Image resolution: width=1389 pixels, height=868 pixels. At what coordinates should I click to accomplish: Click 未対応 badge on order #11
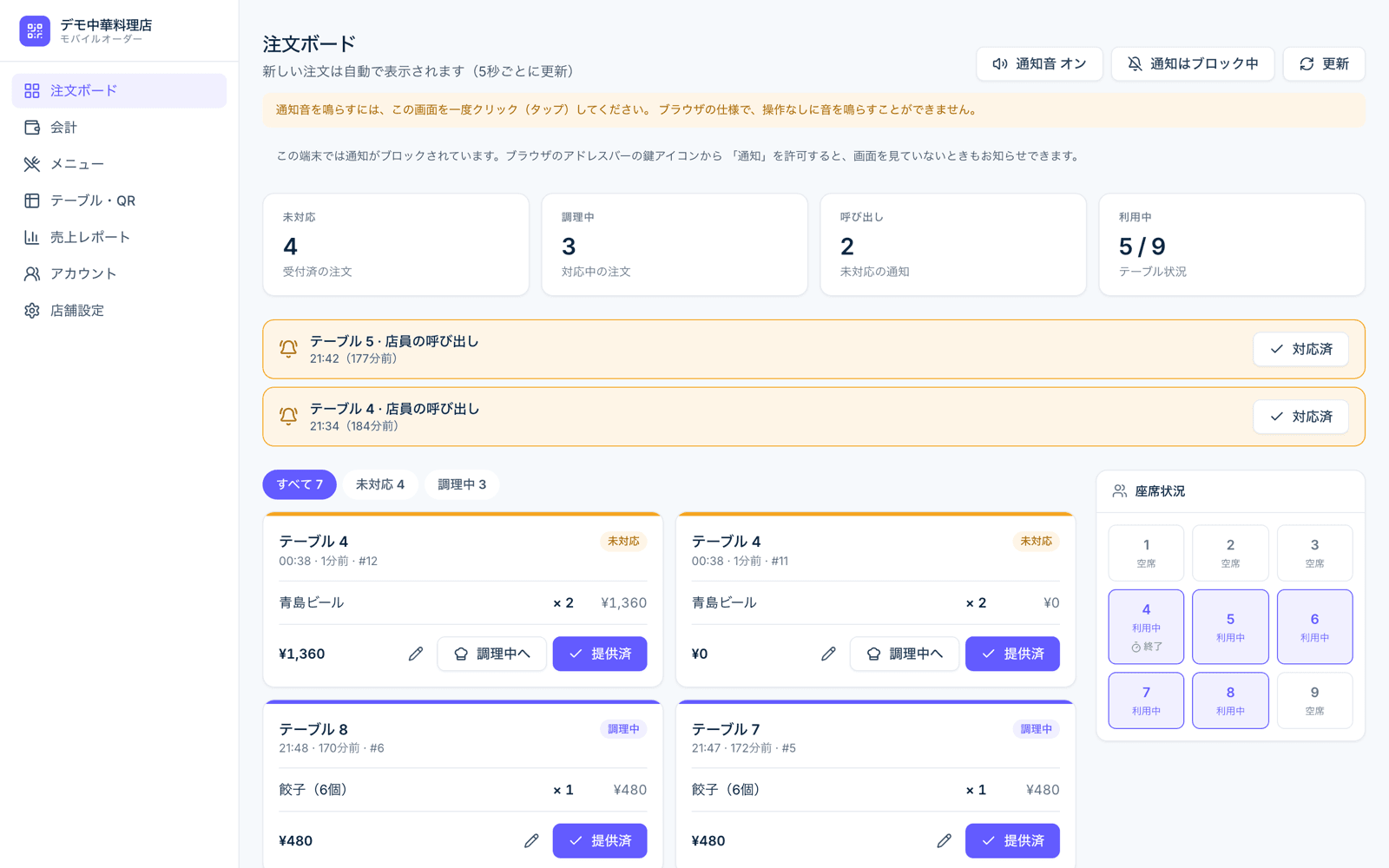click(1036, 542)
